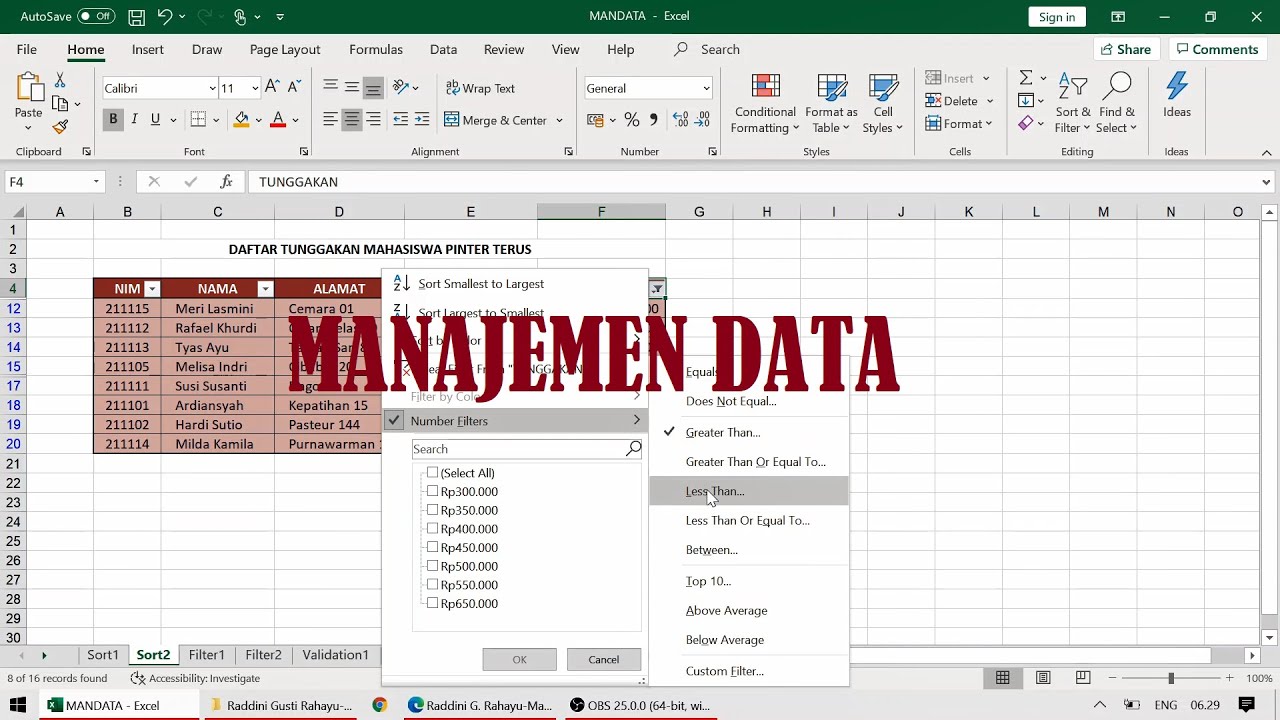The width and height of the screenshot is (1280, 720).
Task: Switch to the Formulas tab
Action: (376, 49)
